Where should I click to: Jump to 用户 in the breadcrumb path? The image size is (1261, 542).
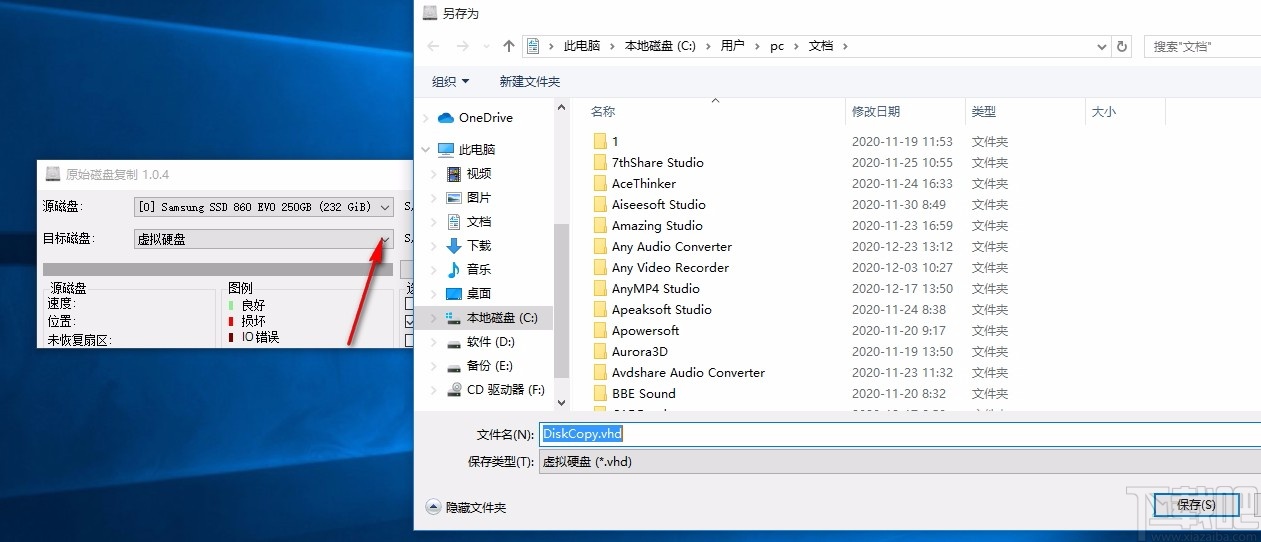tap(733, 46)
